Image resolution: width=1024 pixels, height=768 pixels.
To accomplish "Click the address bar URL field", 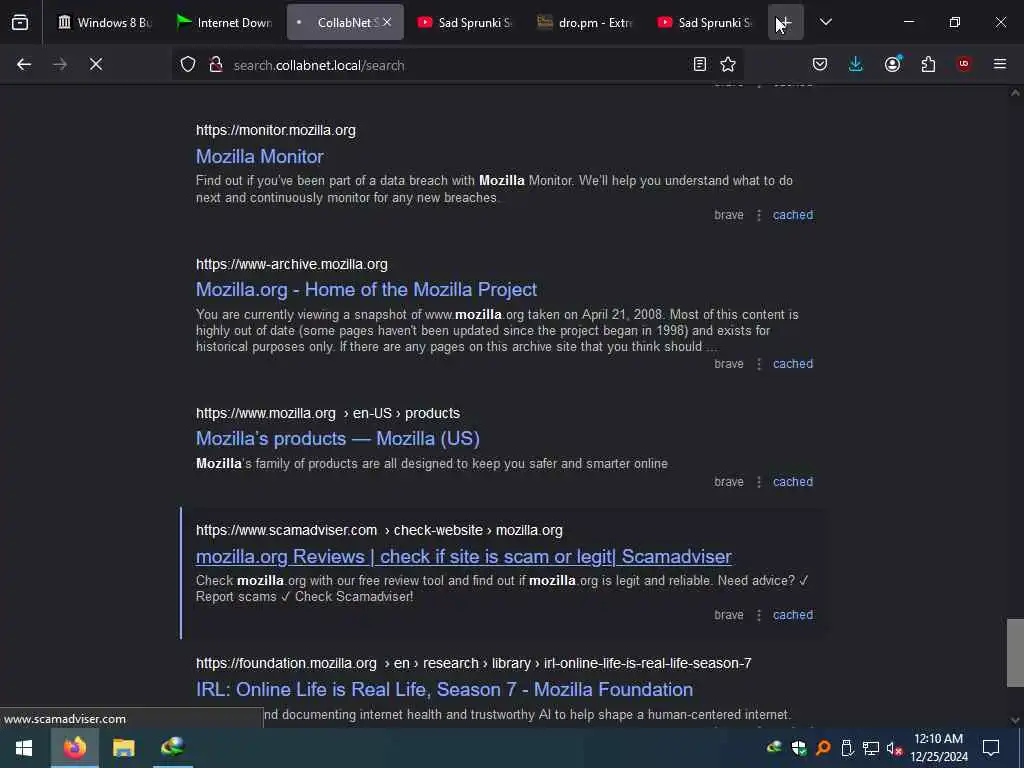I will (457, 65).
